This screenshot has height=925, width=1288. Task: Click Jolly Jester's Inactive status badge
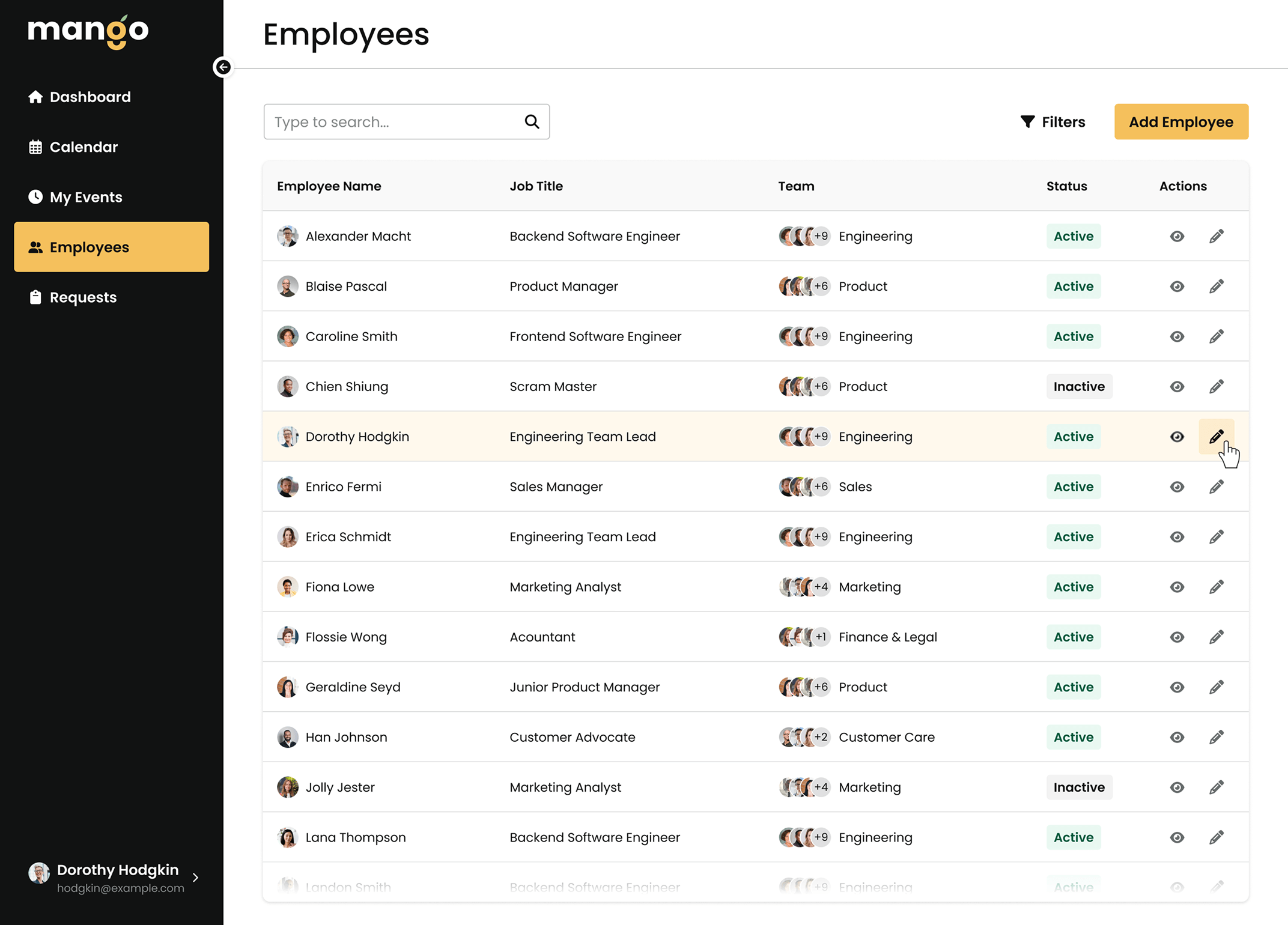1079,787
